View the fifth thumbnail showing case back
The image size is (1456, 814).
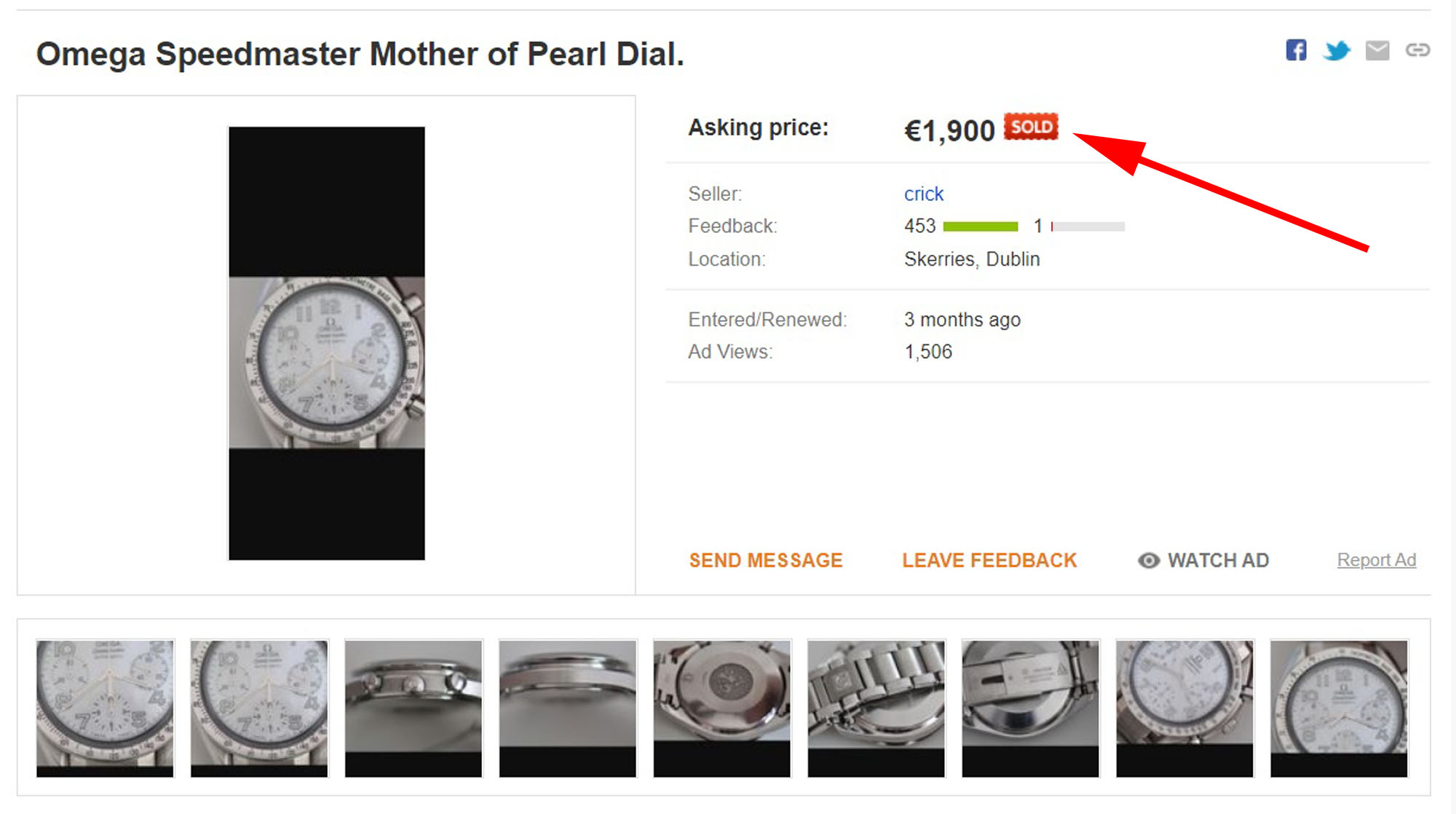[721, 708]
